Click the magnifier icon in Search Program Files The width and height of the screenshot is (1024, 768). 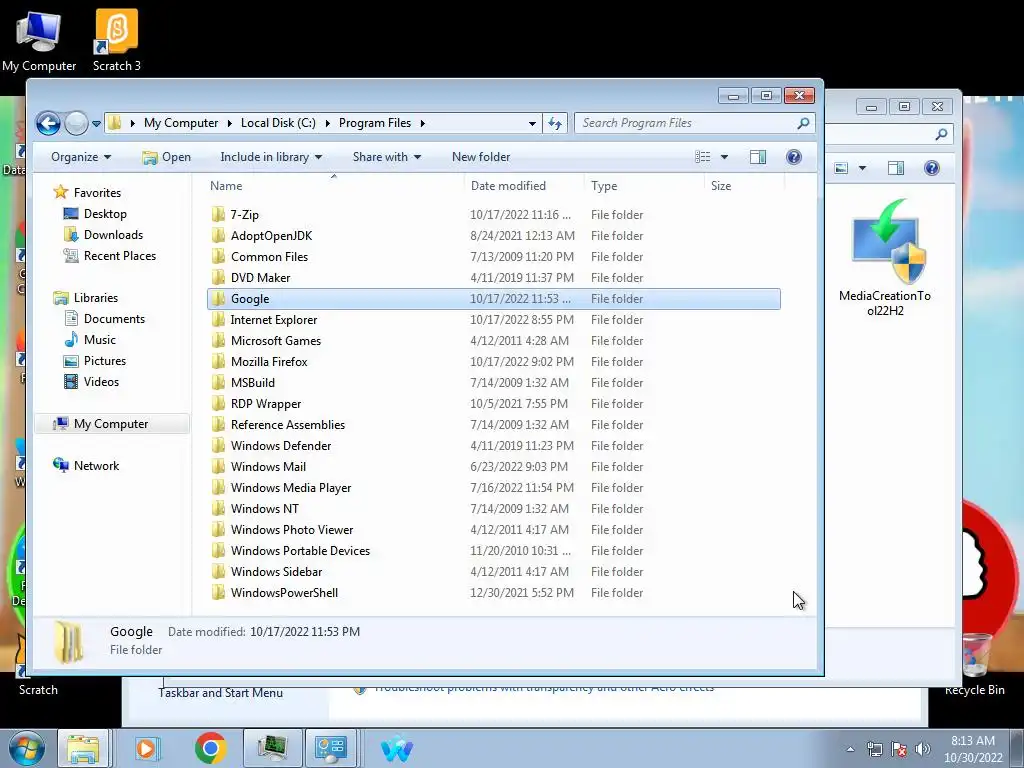(x=803, y=123)
